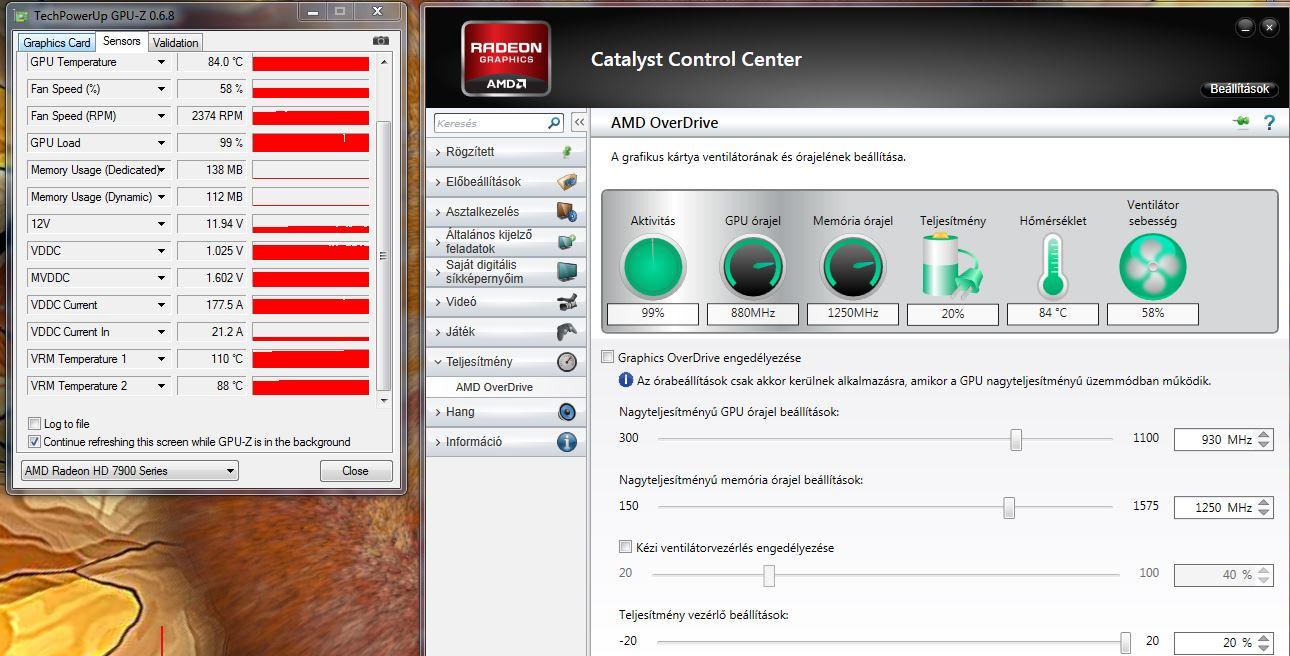Open VDDC Current sensor dropdown
The width and height of the screenshot is (1290, 656).
(161, 305)
